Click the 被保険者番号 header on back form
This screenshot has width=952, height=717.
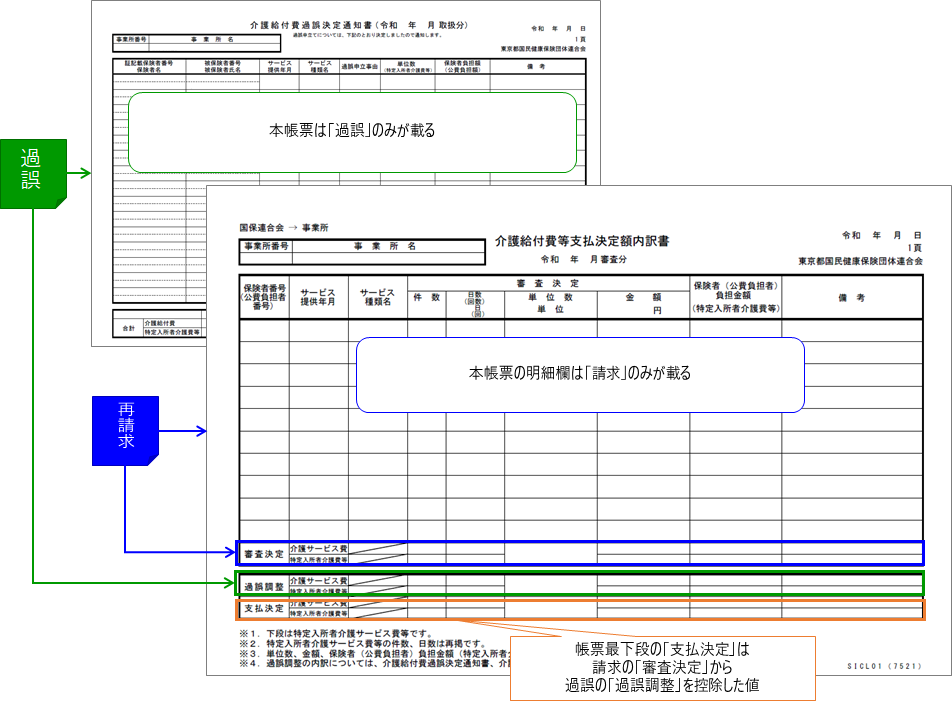tap(222, 63)
